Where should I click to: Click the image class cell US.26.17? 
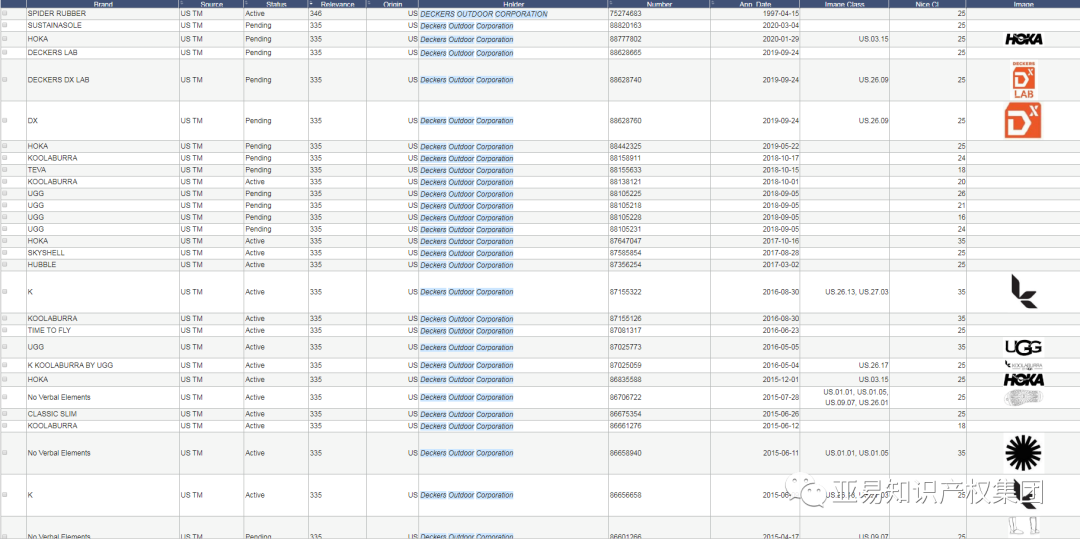point(873,366)
